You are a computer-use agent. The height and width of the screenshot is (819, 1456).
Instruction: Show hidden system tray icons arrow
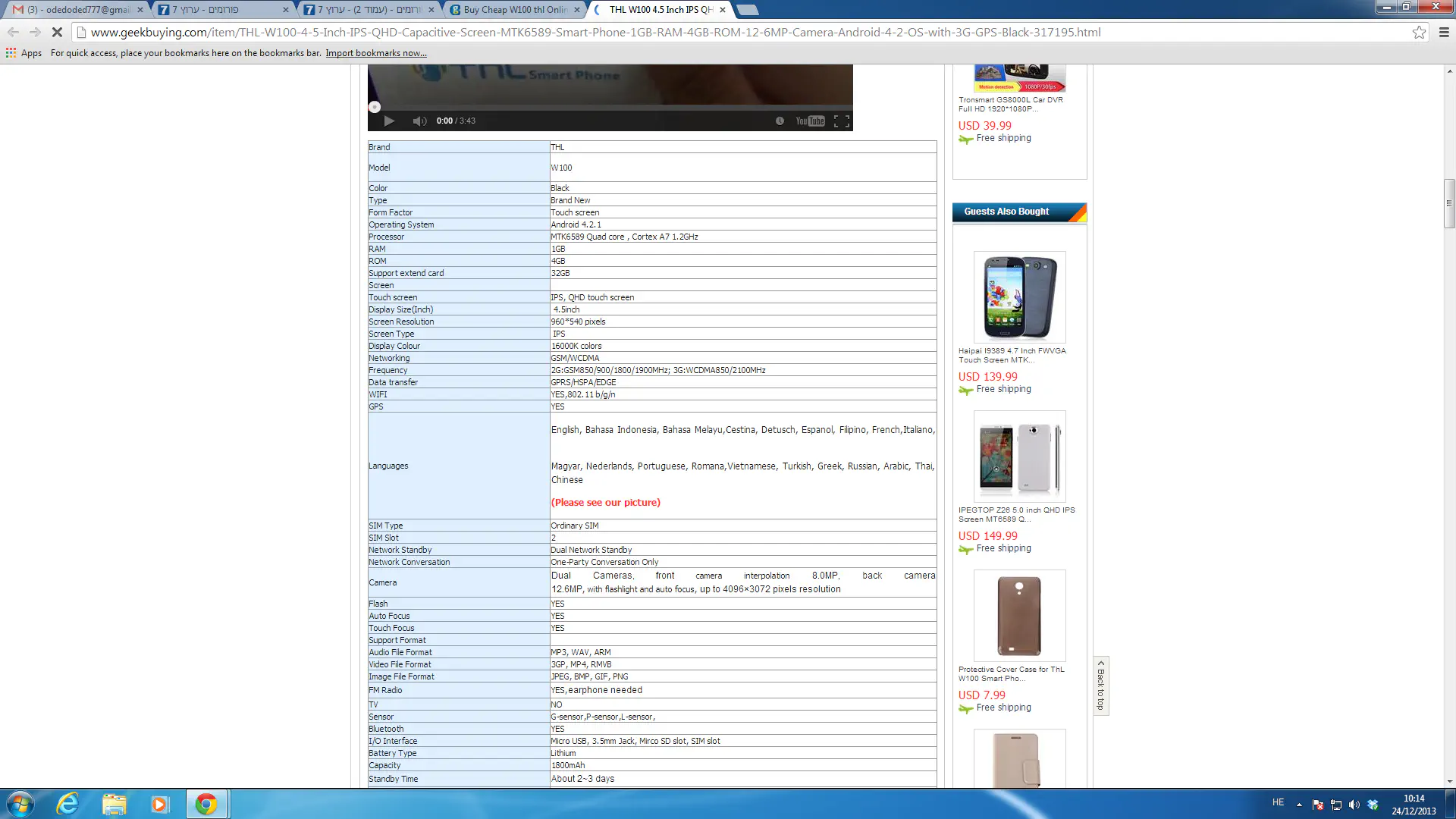1299,805
